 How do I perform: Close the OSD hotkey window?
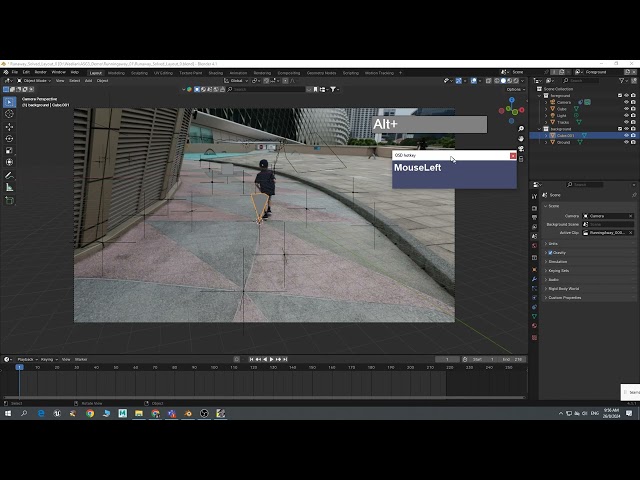[513, 156]
